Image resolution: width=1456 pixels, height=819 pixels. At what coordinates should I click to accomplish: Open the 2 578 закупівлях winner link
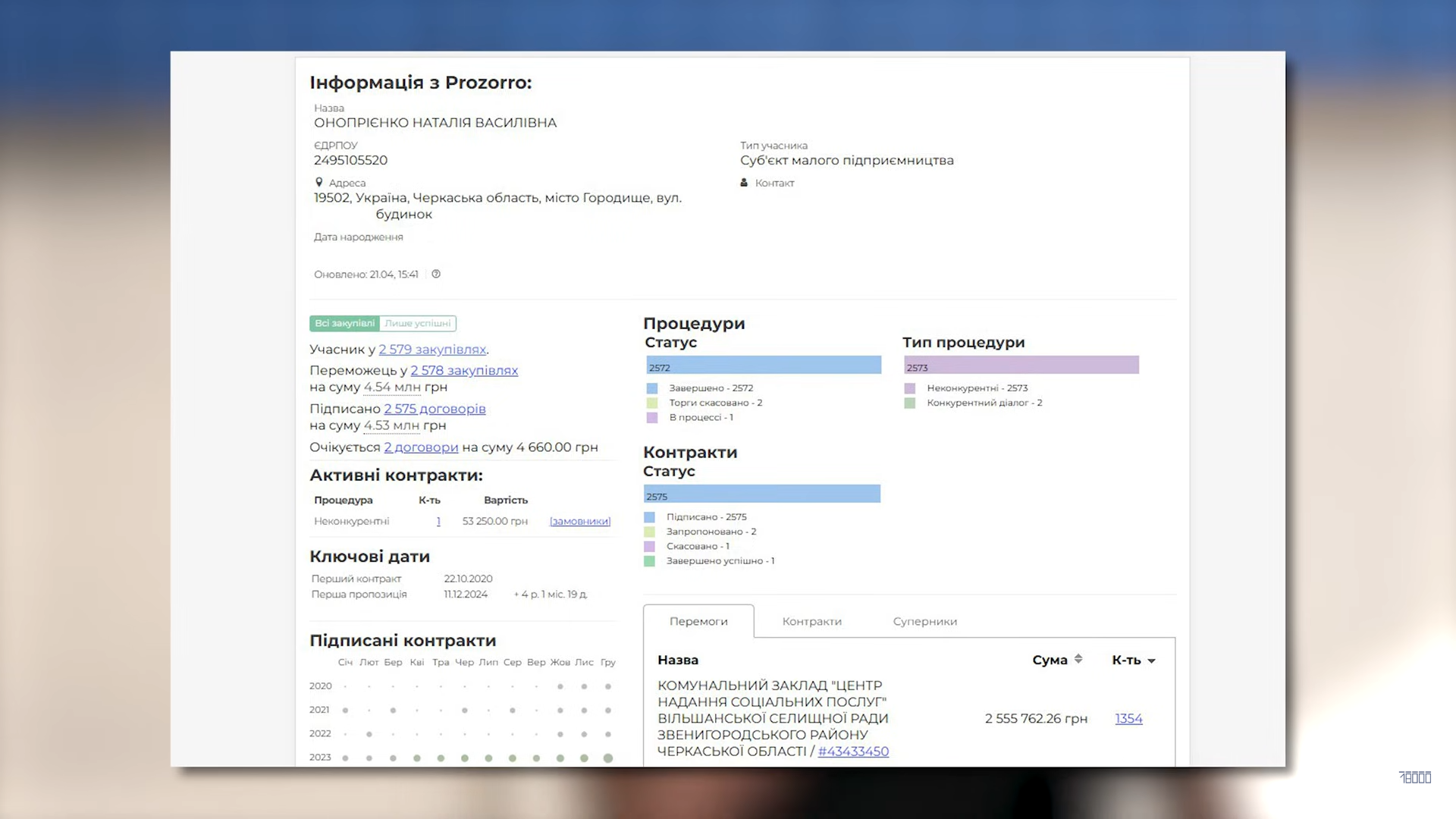pos(464,371)
